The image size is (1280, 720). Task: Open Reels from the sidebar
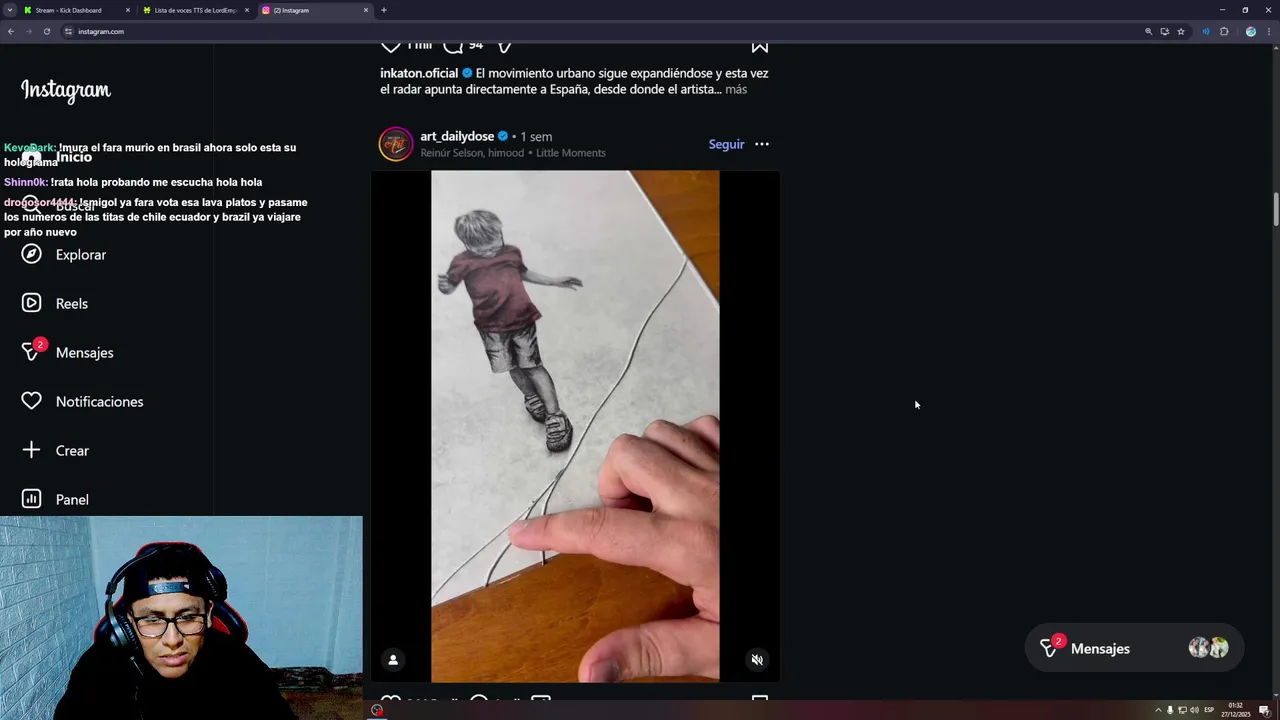(71, 303)
